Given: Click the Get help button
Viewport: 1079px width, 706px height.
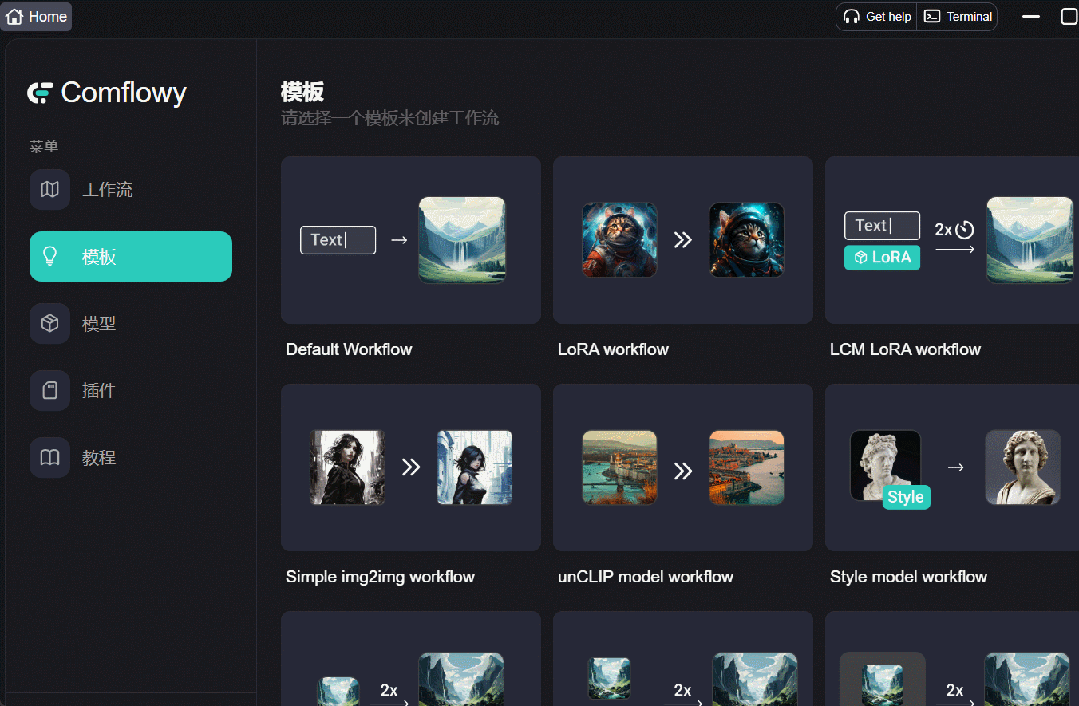Looking at the screenshot, I should 876,16.
